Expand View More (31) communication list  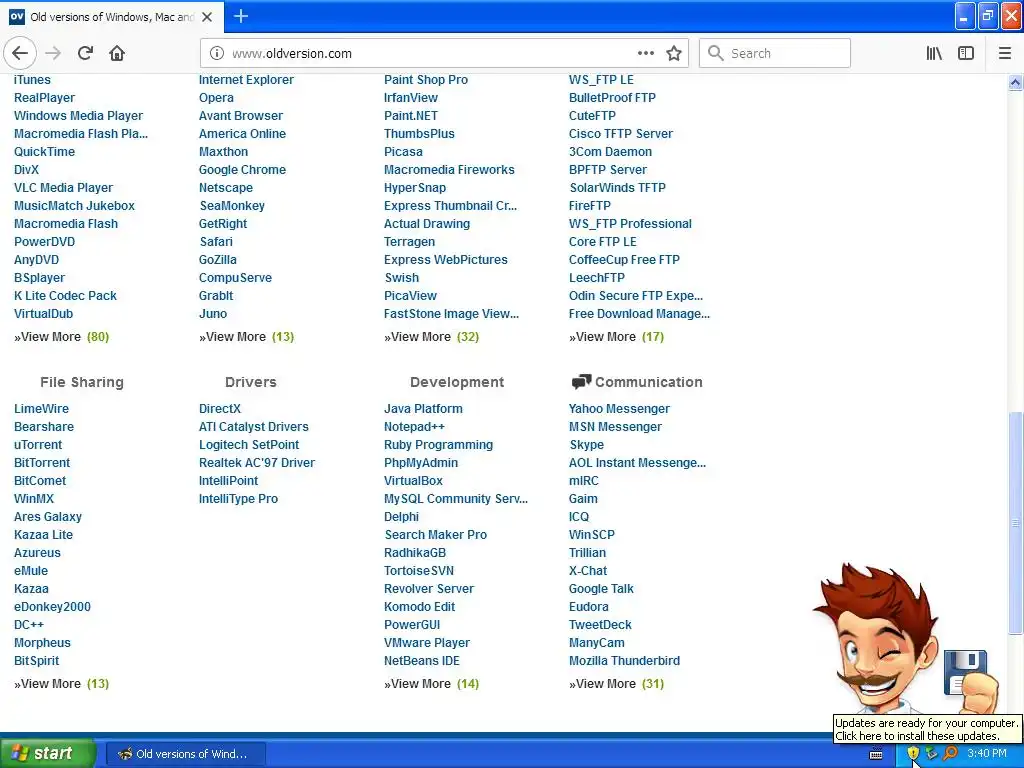(x=616, y=684)
